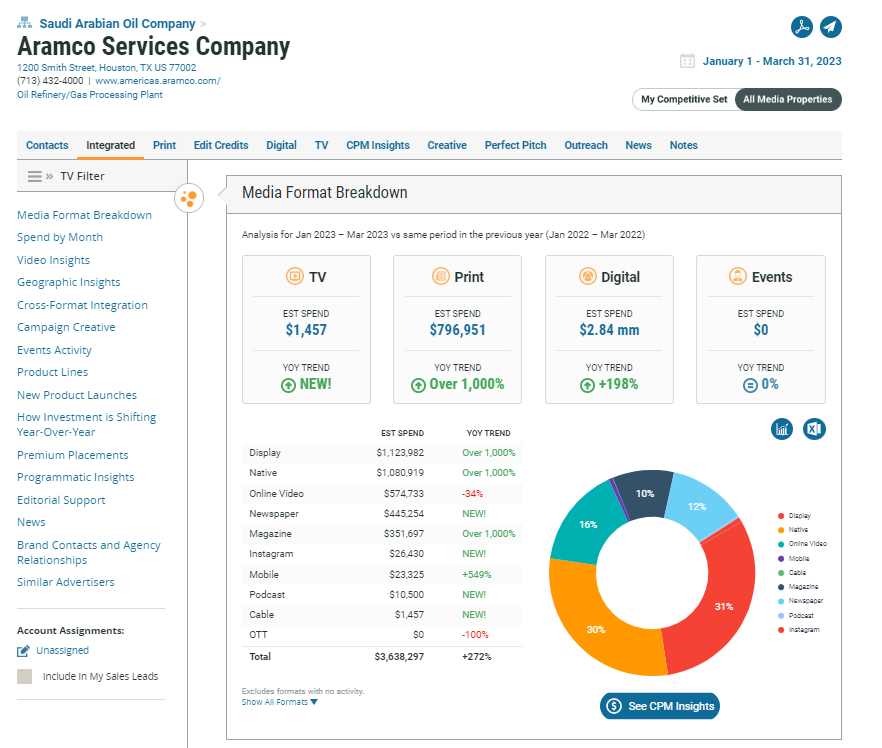882x748 pixels.
Task: Switch to My Competitive Set
Action: pos(684,100)
